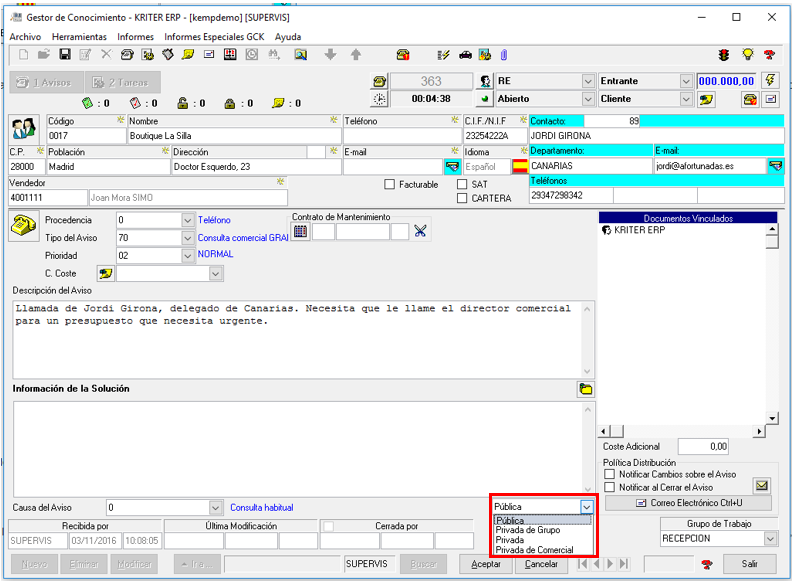
Task: Enable the CARTERA checkbox
Action: pyautogui.click(x=462, y=198)
